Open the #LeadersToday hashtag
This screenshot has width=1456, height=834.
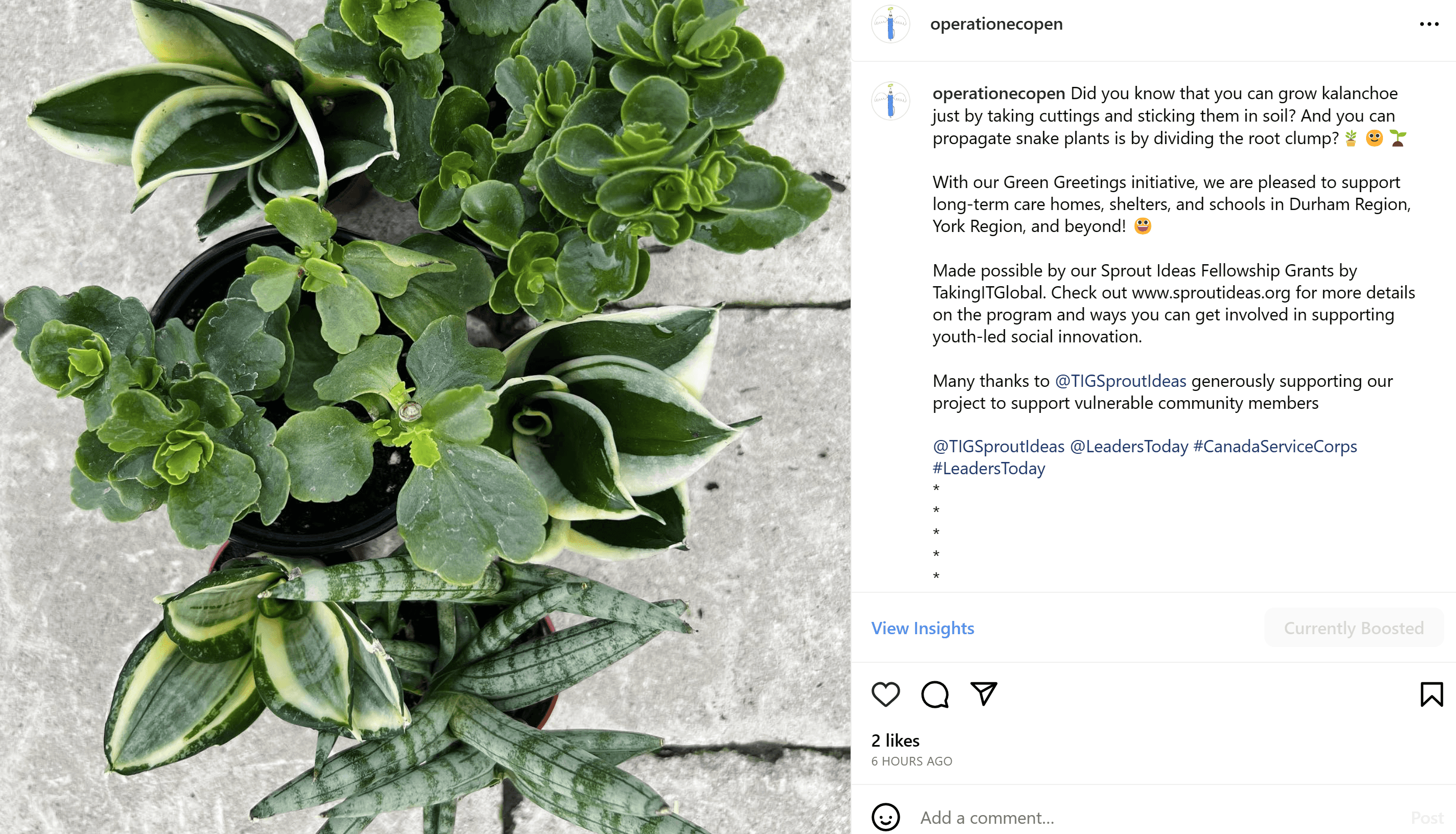[989, 468]
